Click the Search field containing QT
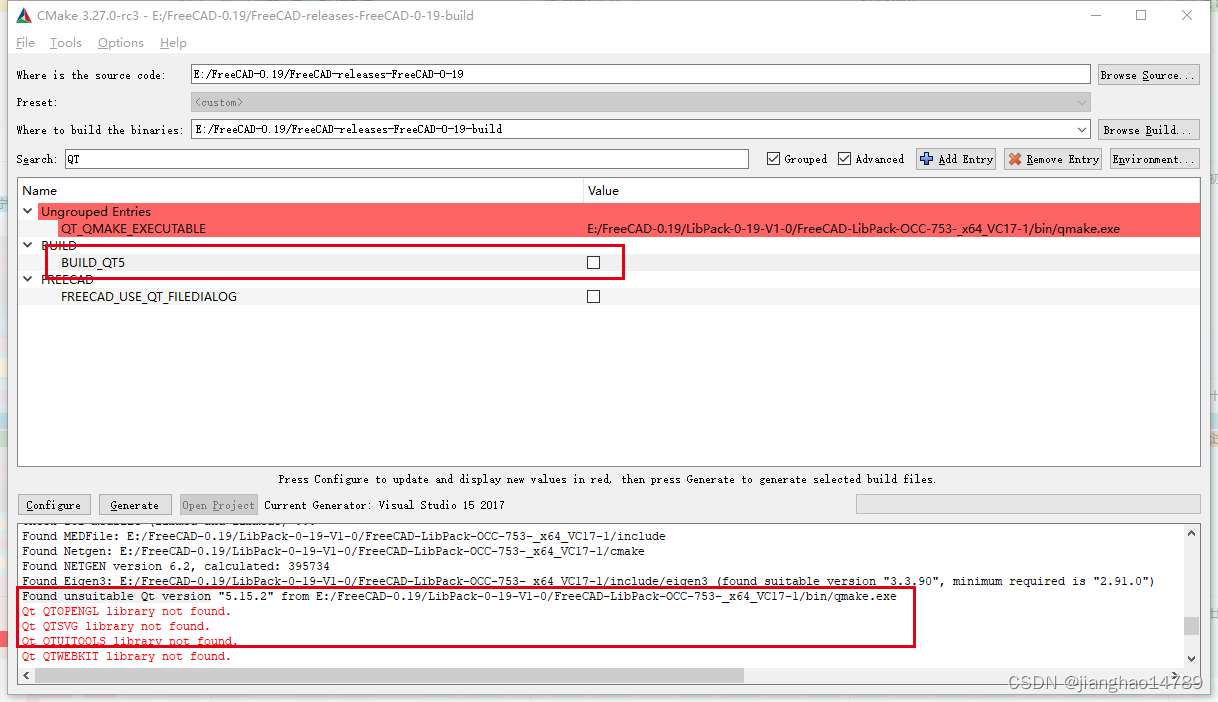 click(x=406, y=159)
